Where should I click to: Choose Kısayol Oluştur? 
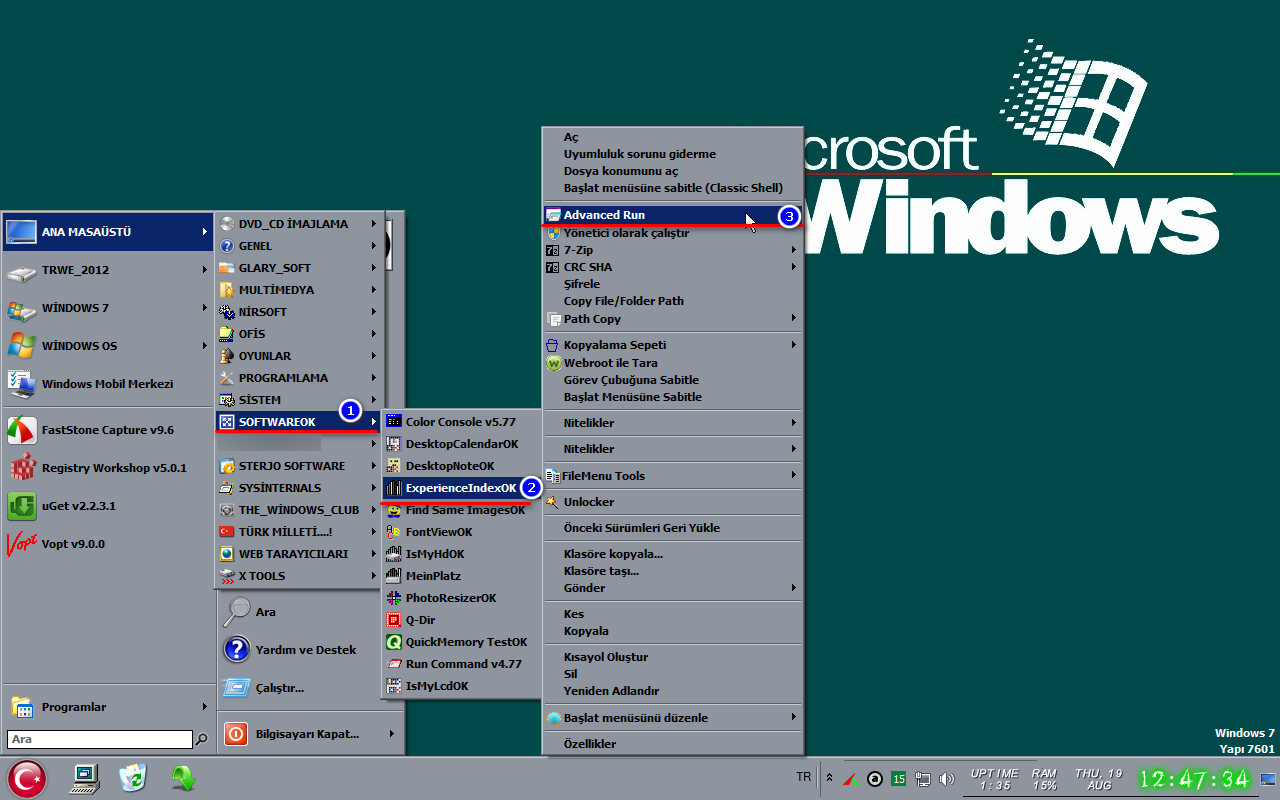click(673, 657)
